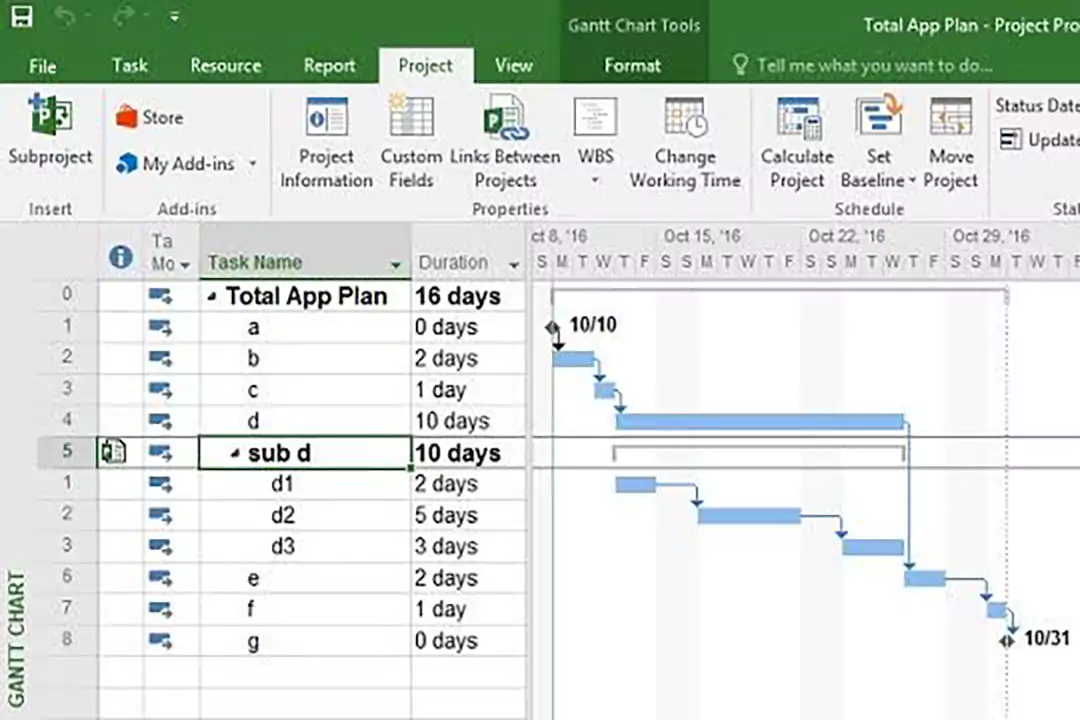Click the 10/31 milestone diamond in Gantt chart
The width and height of the screenshot is (1080, 720).
(1007, 641)
